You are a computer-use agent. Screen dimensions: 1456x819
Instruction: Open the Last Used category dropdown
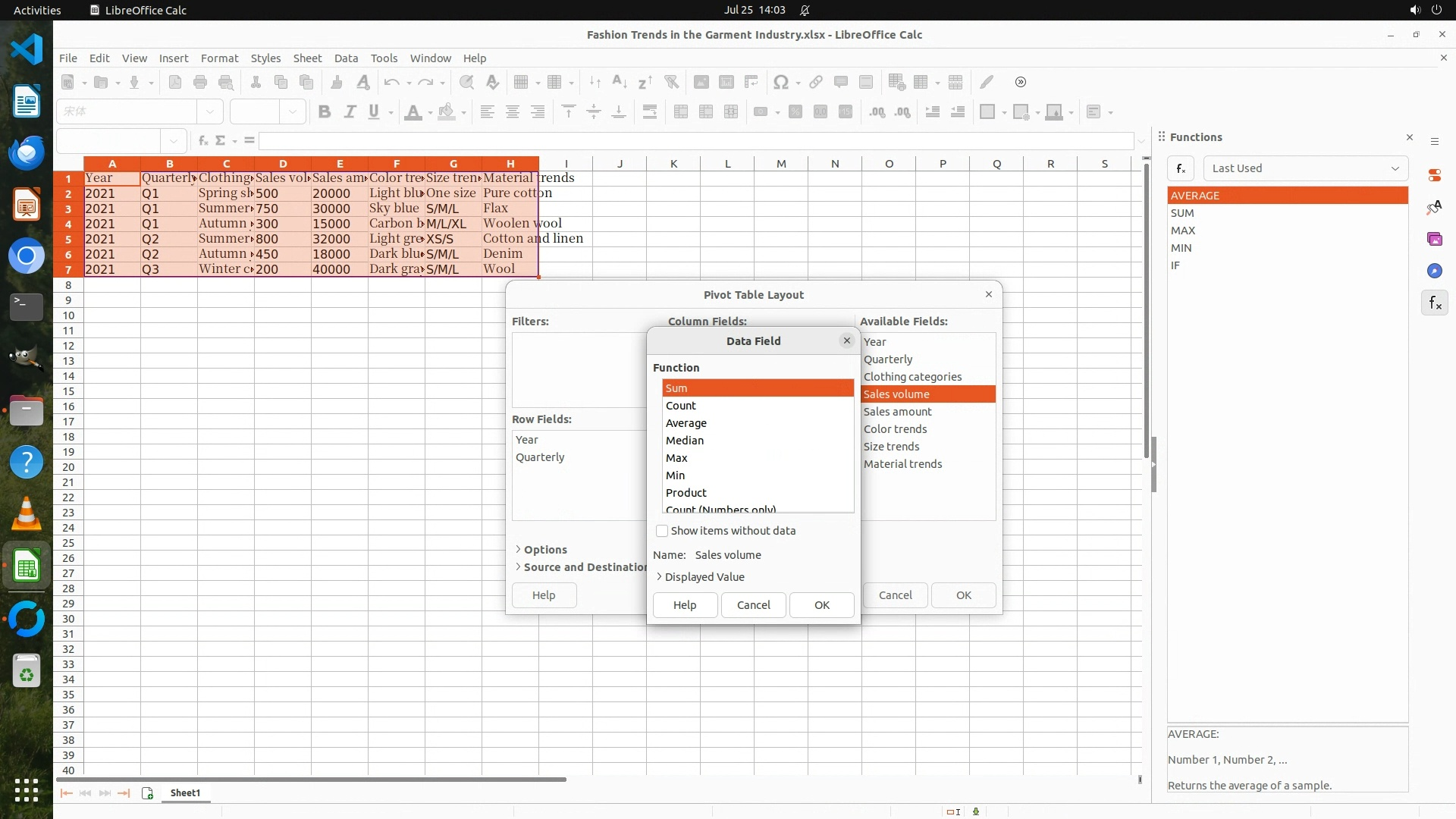(1305, 168)
